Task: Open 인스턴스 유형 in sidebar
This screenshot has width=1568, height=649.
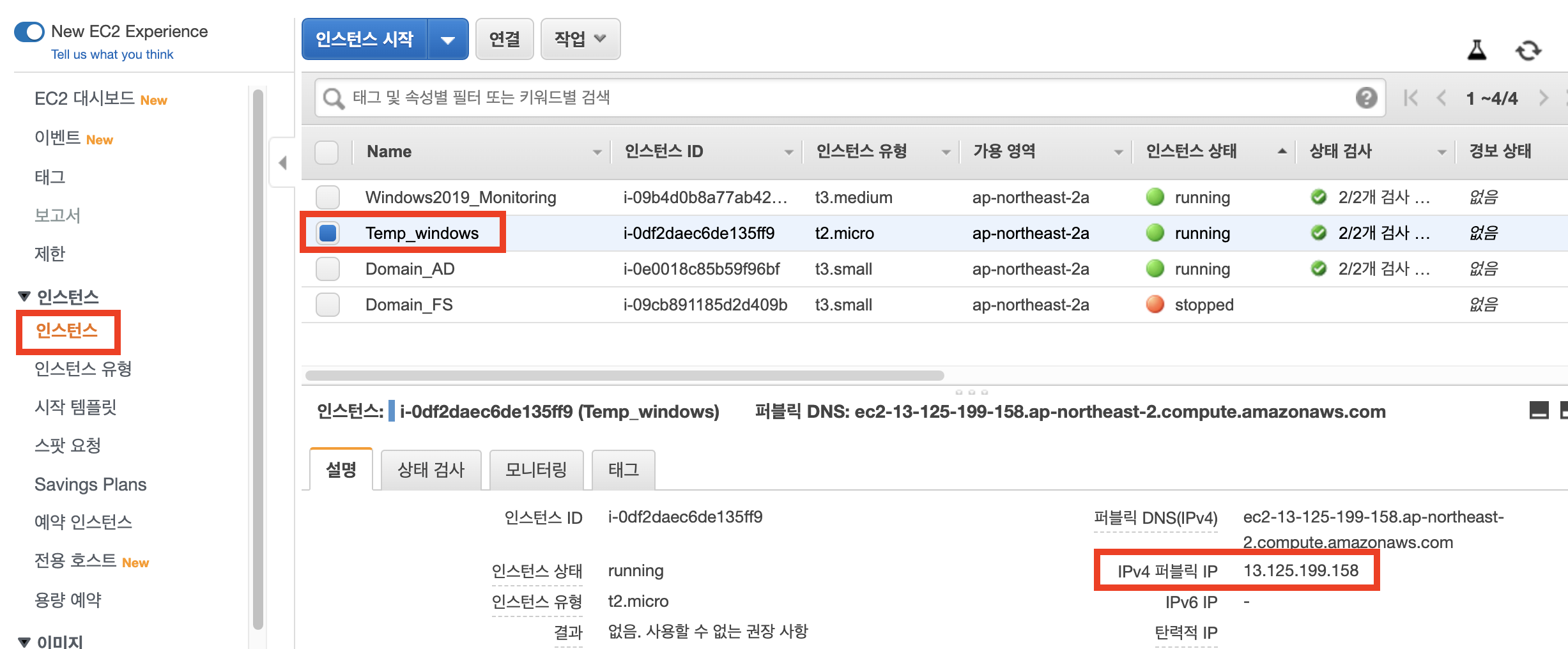Action: (83, 369)
